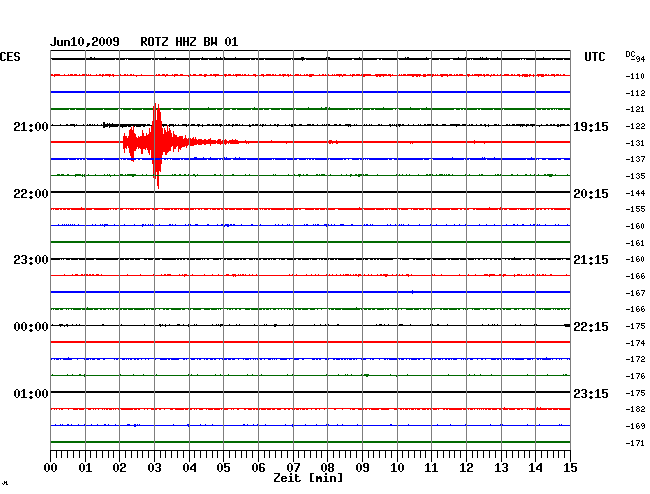This screenshot has width=650, height=494.
Task: Click the CES time zone label
Action: [x=10, y=57]
